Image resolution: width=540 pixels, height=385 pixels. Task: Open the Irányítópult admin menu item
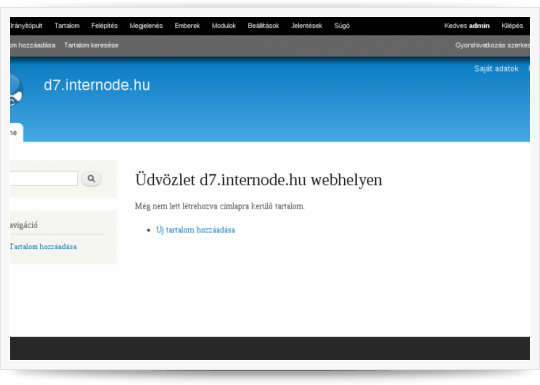[26, 26]
